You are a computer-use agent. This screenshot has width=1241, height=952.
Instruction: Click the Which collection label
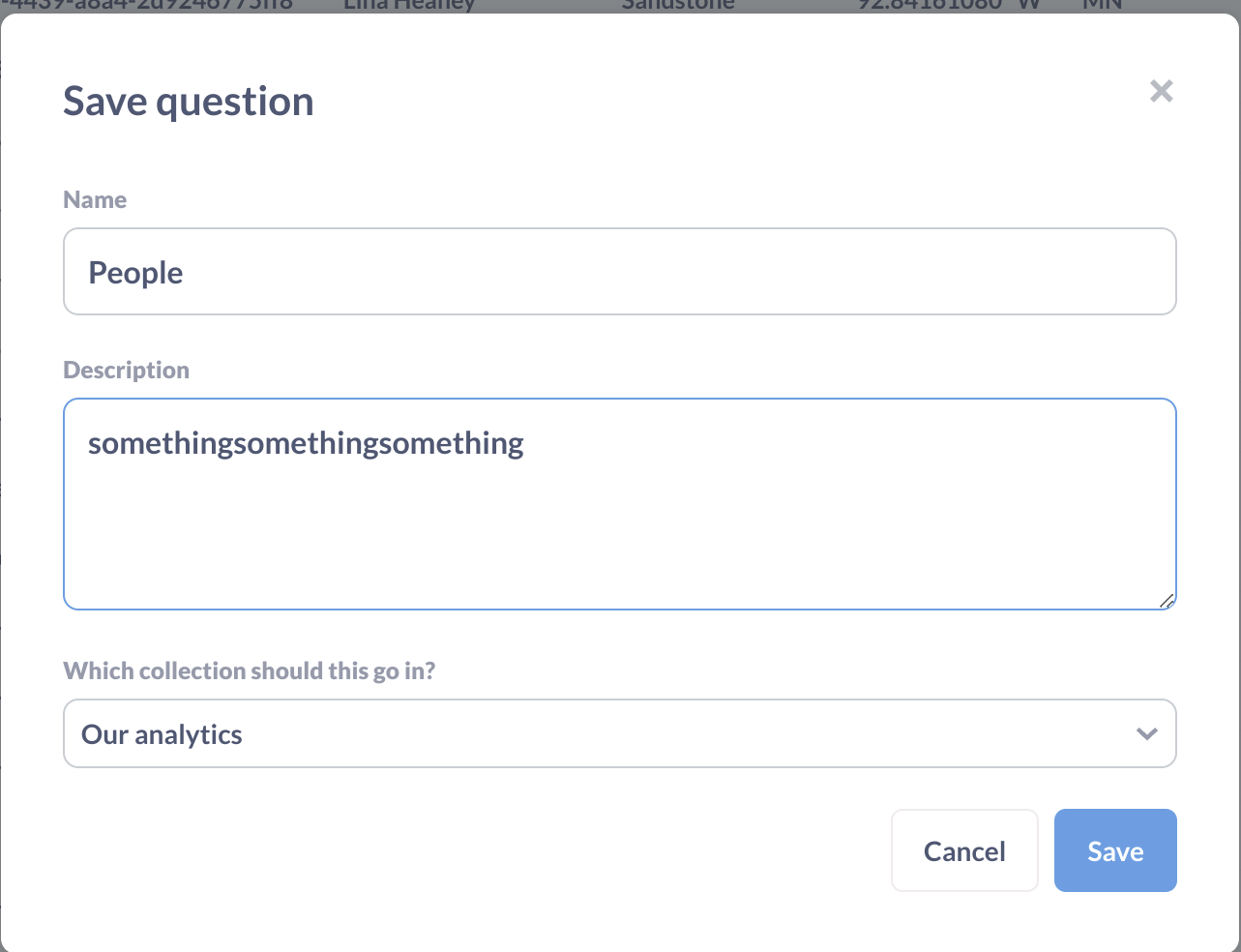(249, 671)
